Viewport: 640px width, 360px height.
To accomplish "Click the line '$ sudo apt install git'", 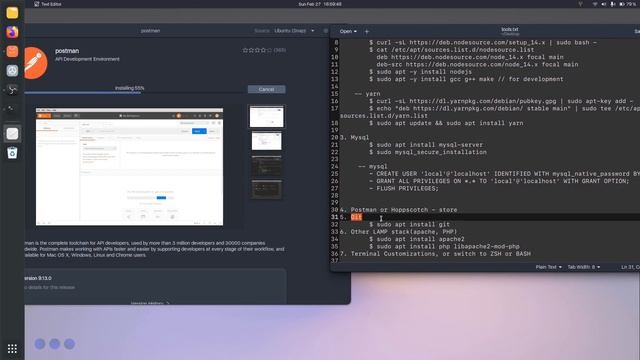I will (409, 224).
